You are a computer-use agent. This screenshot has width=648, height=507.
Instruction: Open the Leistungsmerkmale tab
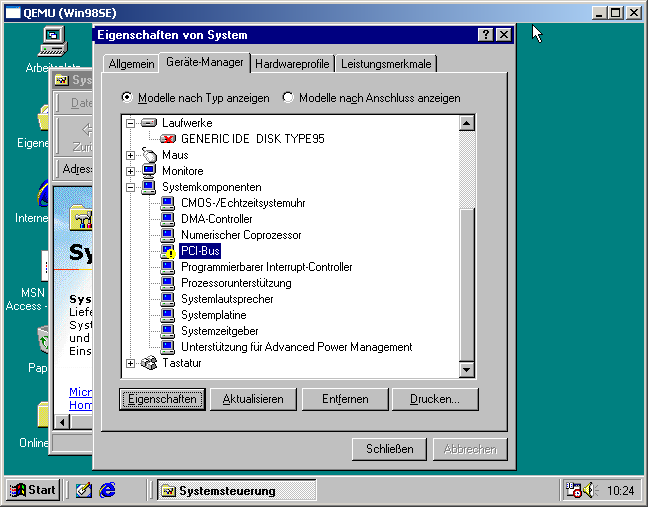(x=385, y=64)
